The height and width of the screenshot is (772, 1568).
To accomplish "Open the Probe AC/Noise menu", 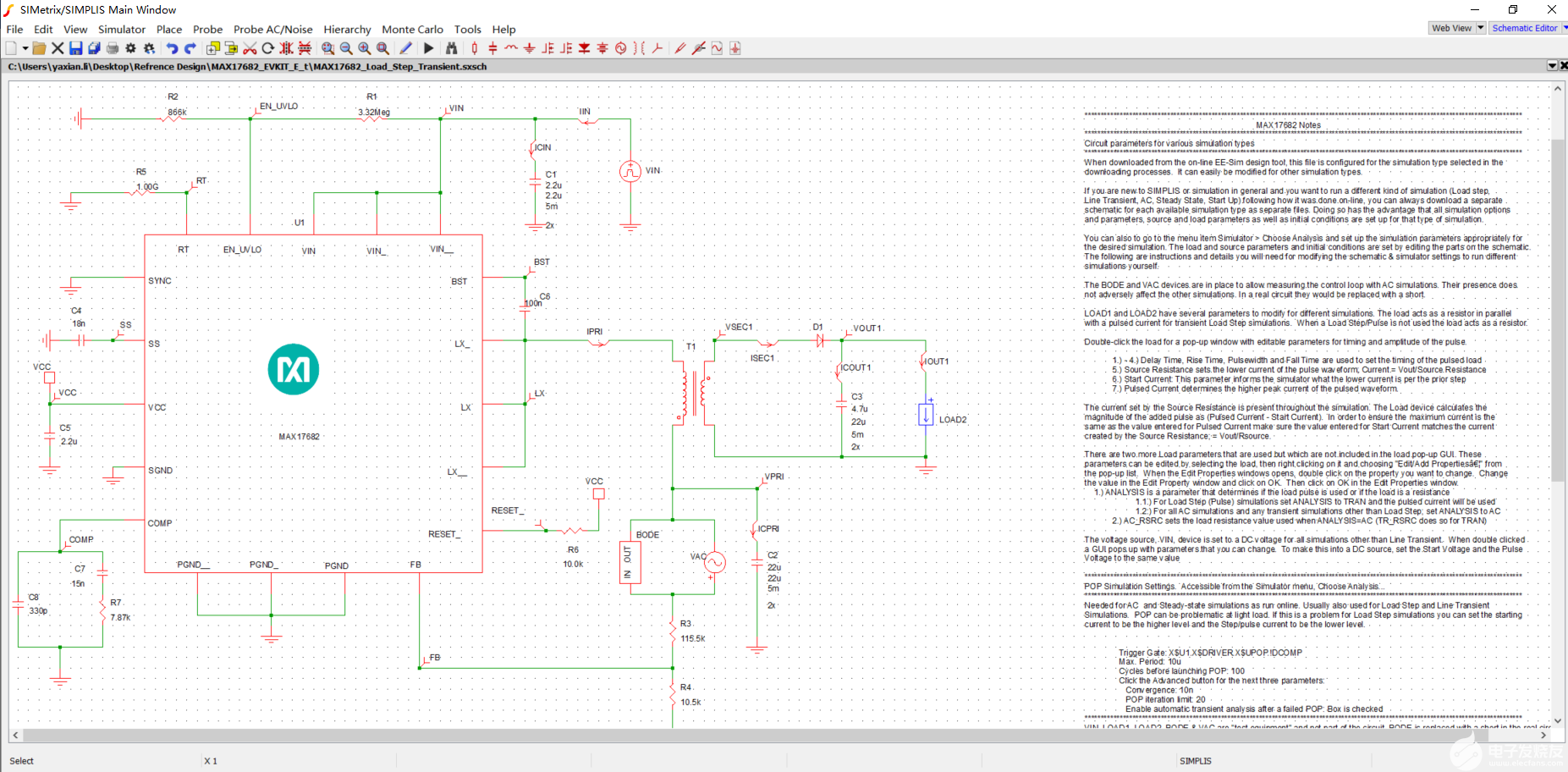I will [x=272, y=29].
